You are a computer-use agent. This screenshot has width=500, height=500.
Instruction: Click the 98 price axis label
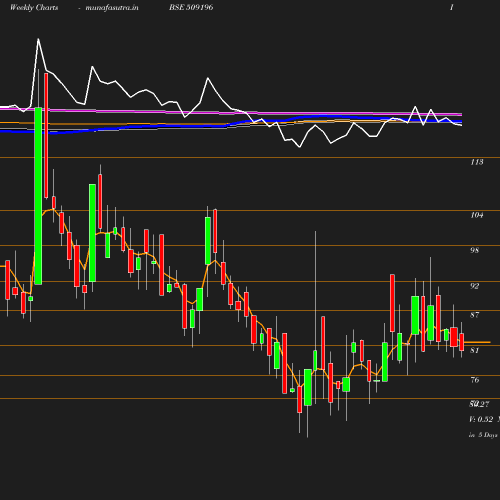tap(474, 250)
